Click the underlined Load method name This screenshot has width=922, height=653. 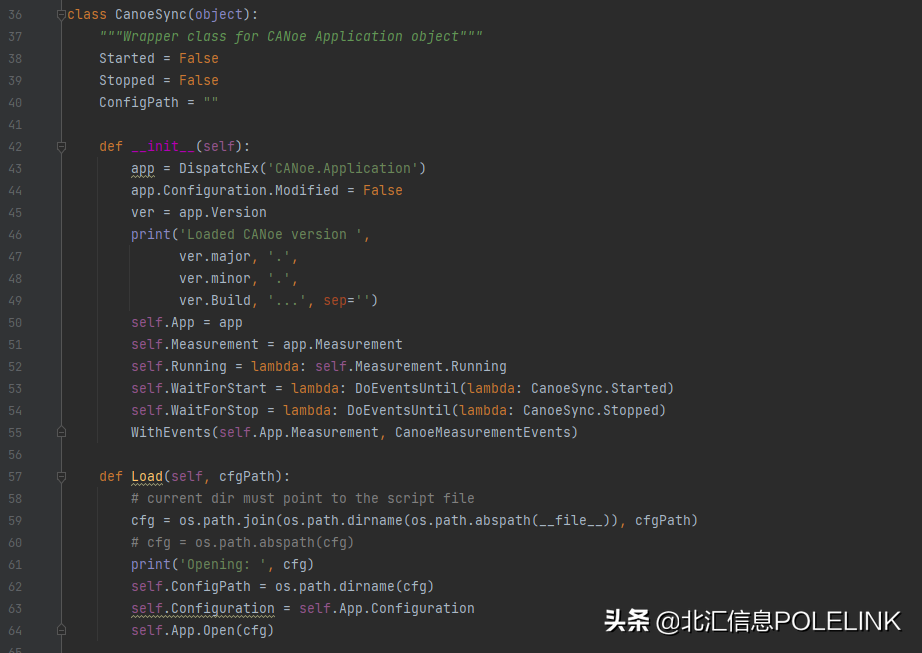146,477
